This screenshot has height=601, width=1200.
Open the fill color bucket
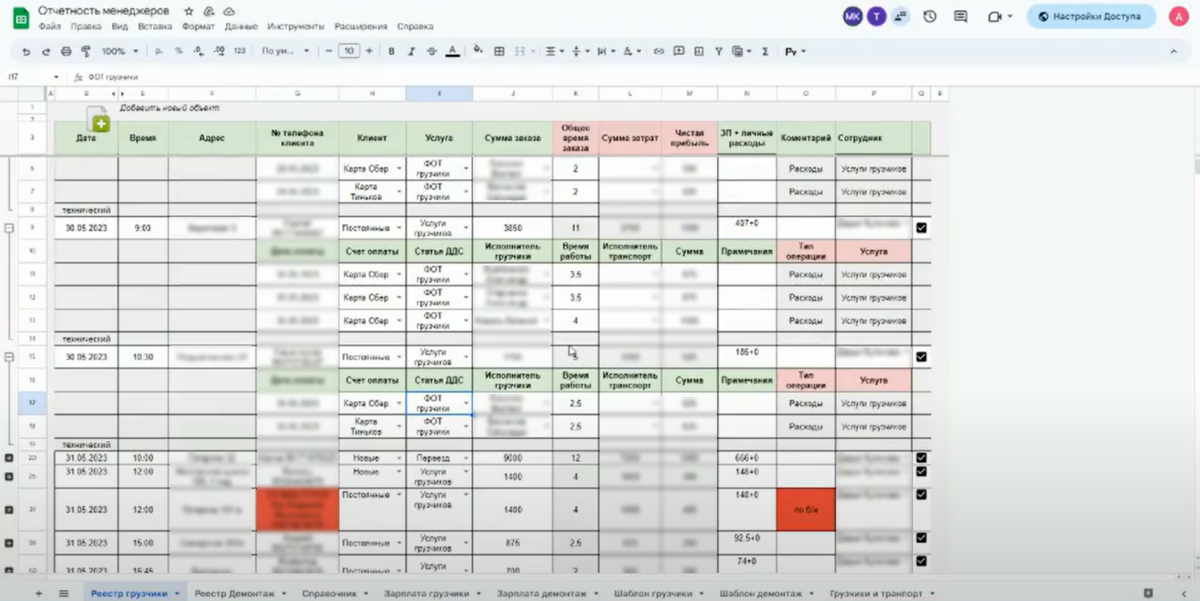[x=478, y=50]
